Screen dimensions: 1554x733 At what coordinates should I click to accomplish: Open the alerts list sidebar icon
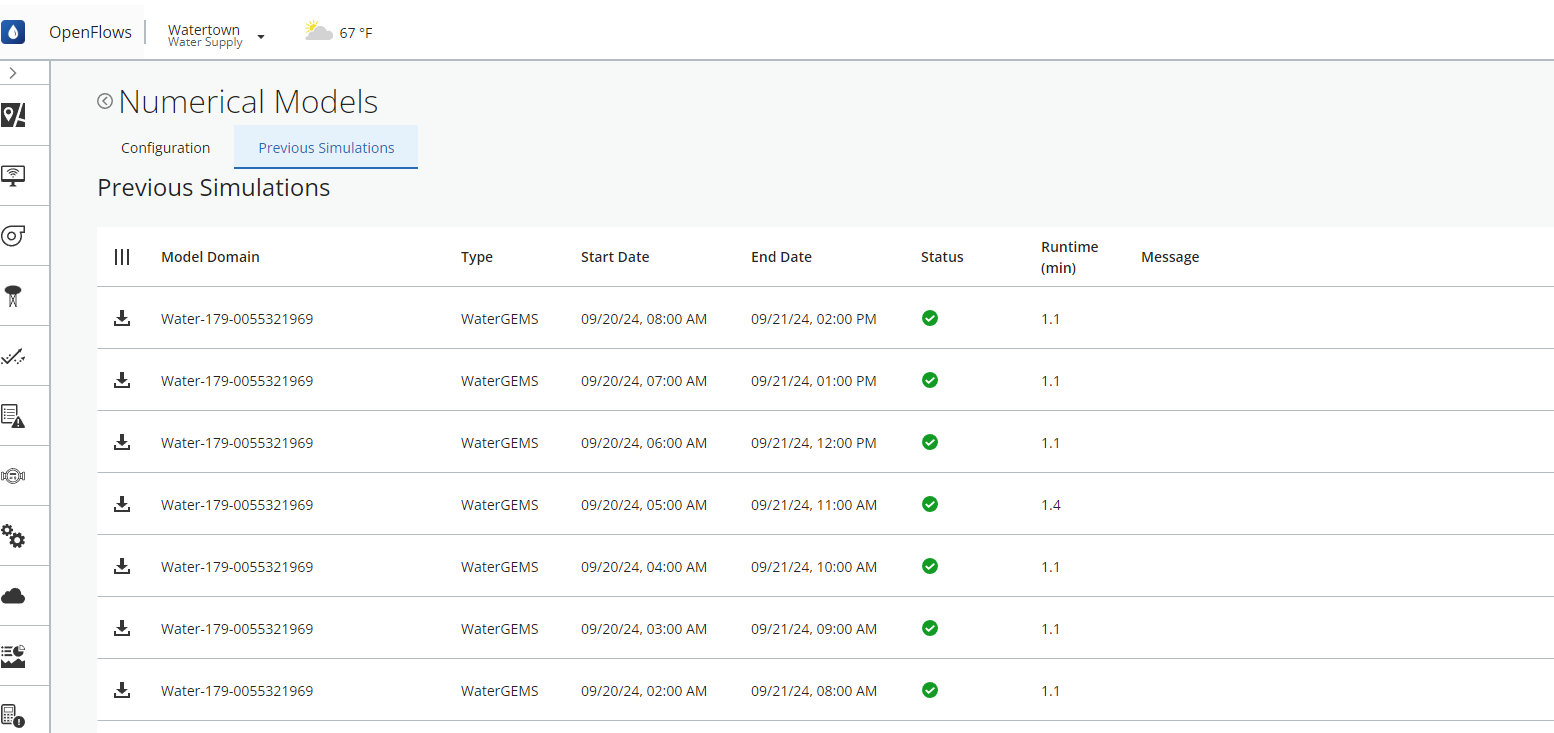(x=13, y=415)
